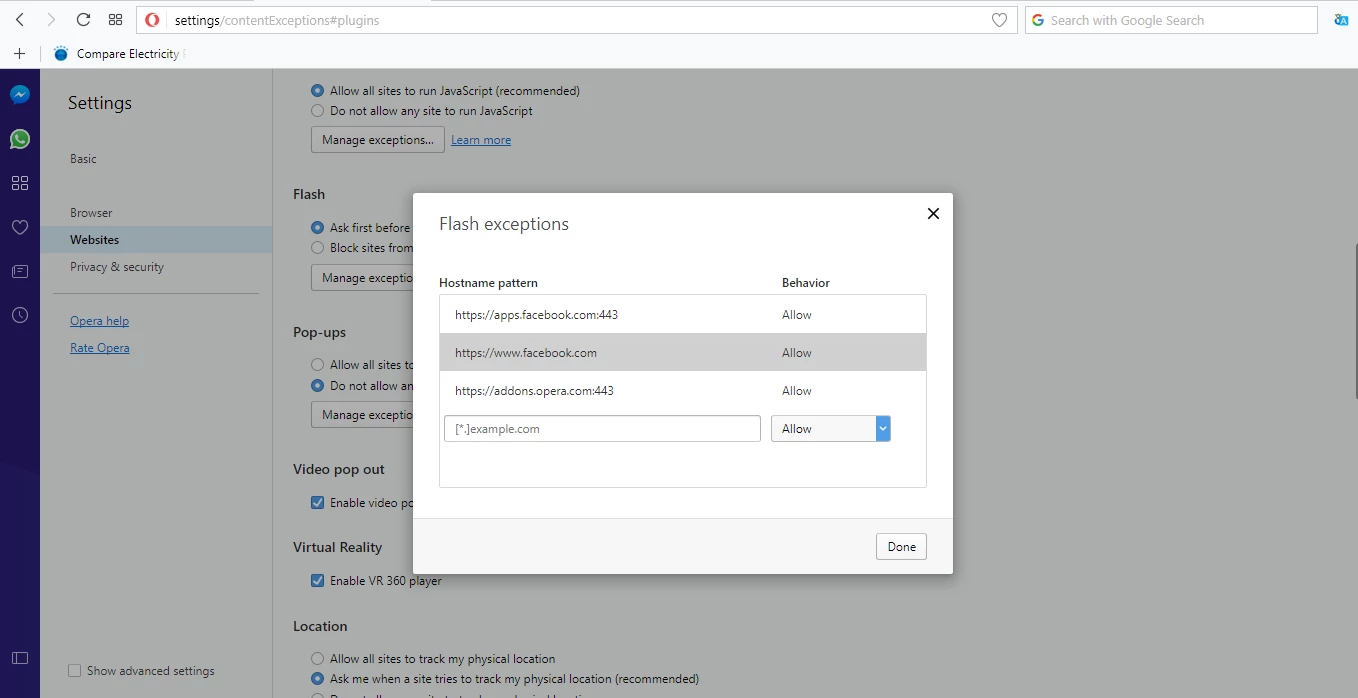Select Ask me when site tracks location

pyautogui.click(x=318, y=679)
